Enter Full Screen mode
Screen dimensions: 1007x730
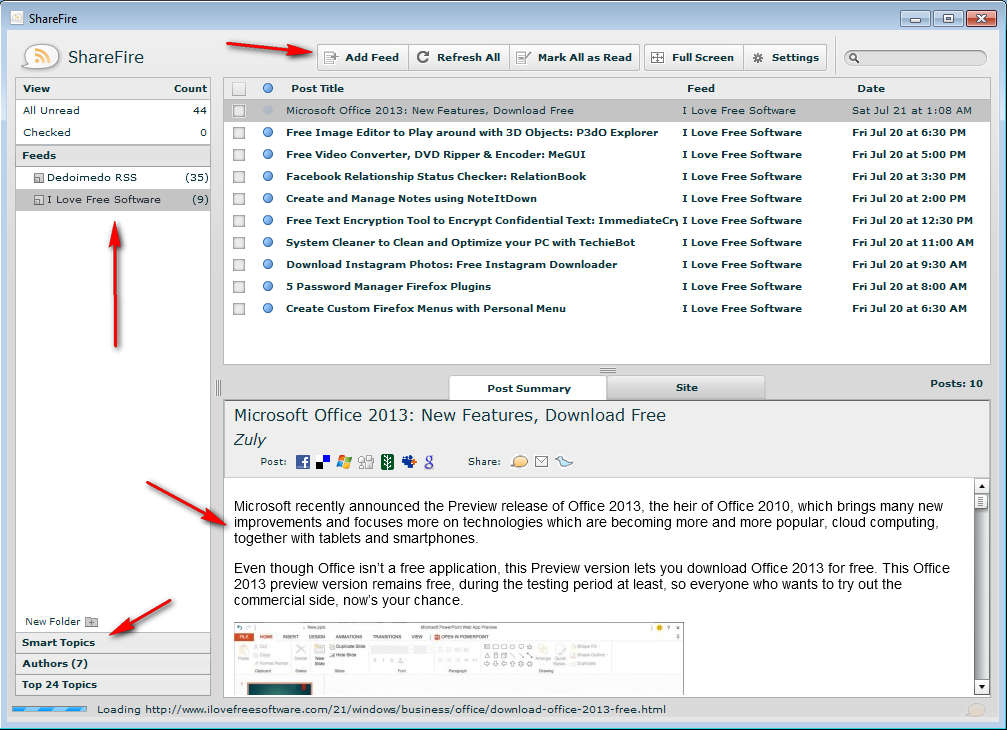click(x=694, y=58)
